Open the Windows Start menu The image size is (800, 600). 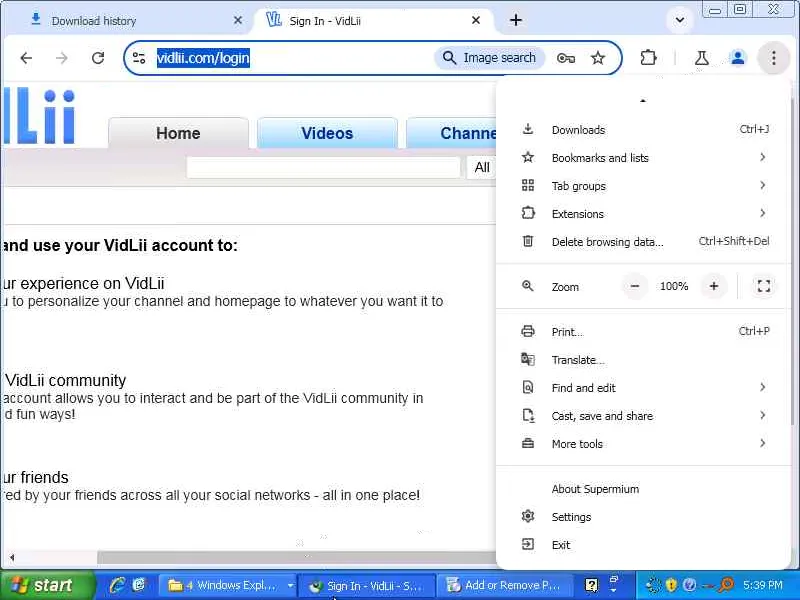(x=47, y=585)
